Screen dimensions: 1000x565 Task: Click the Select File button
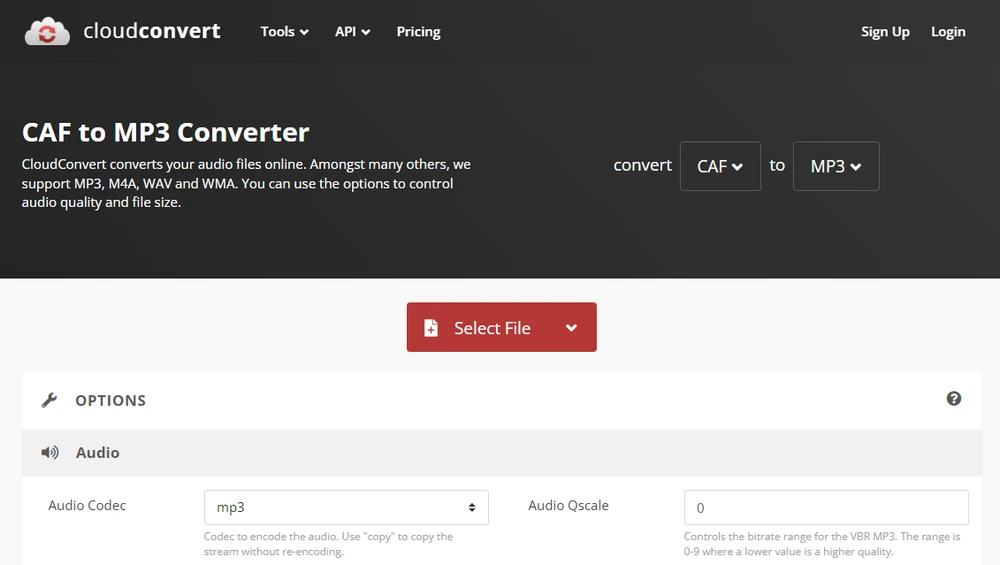[490, 328]
